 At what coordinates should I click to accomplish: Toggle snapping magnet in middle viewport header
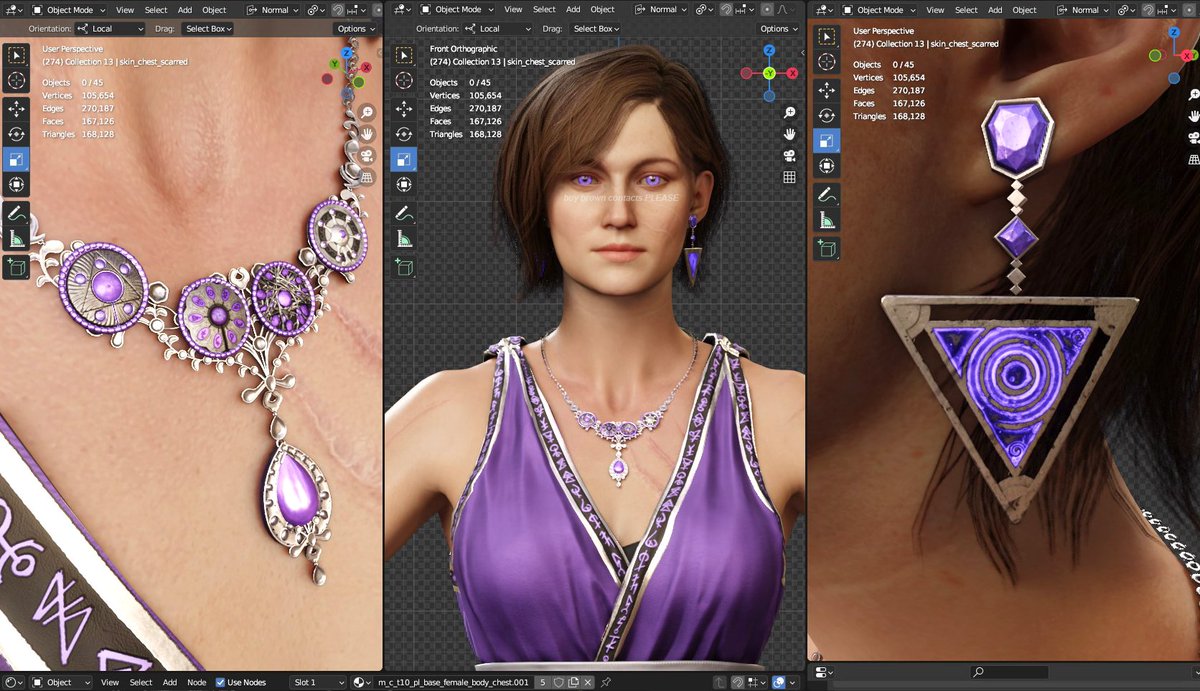[725, 10]
